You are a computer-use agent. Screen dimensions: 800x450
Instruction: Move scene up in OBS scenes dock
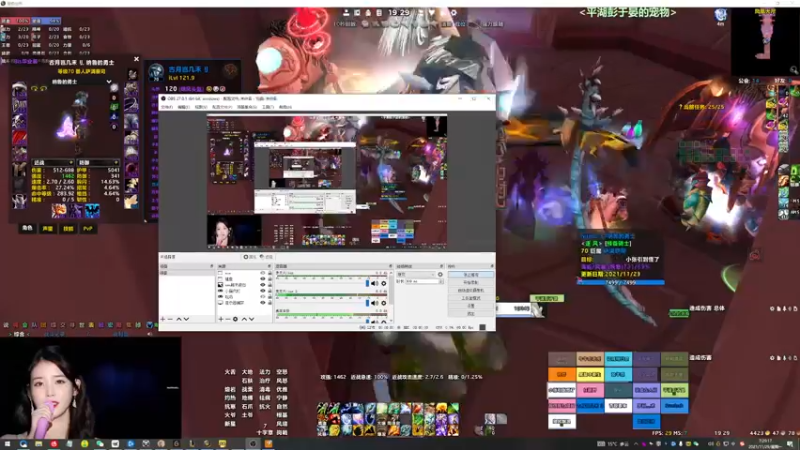point(179,319)
